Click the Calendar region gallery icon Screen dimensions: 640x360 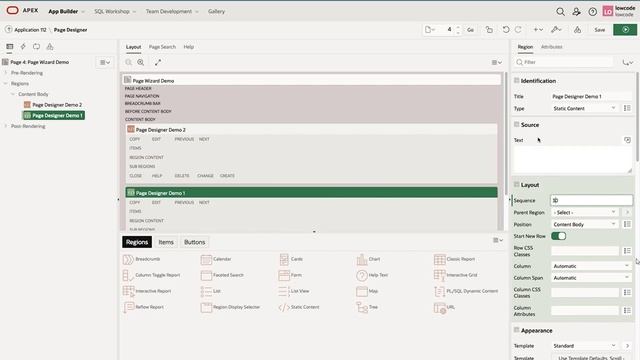point(206,260)
